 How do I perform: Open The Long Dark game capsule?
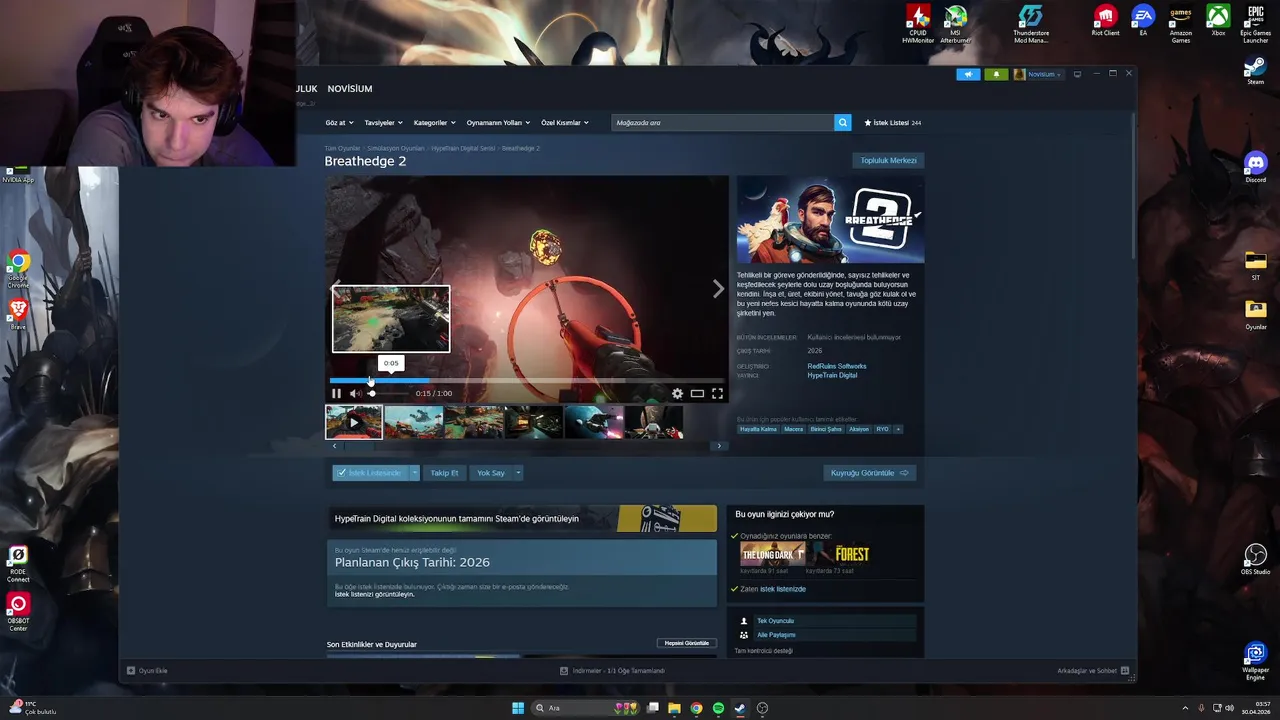tap(772, 554)
